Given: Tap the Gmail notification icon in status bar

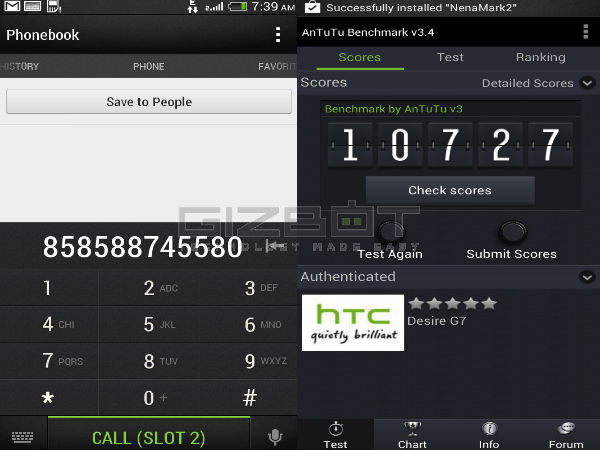Looking at the screenshot, I should (x=12, y=6).
